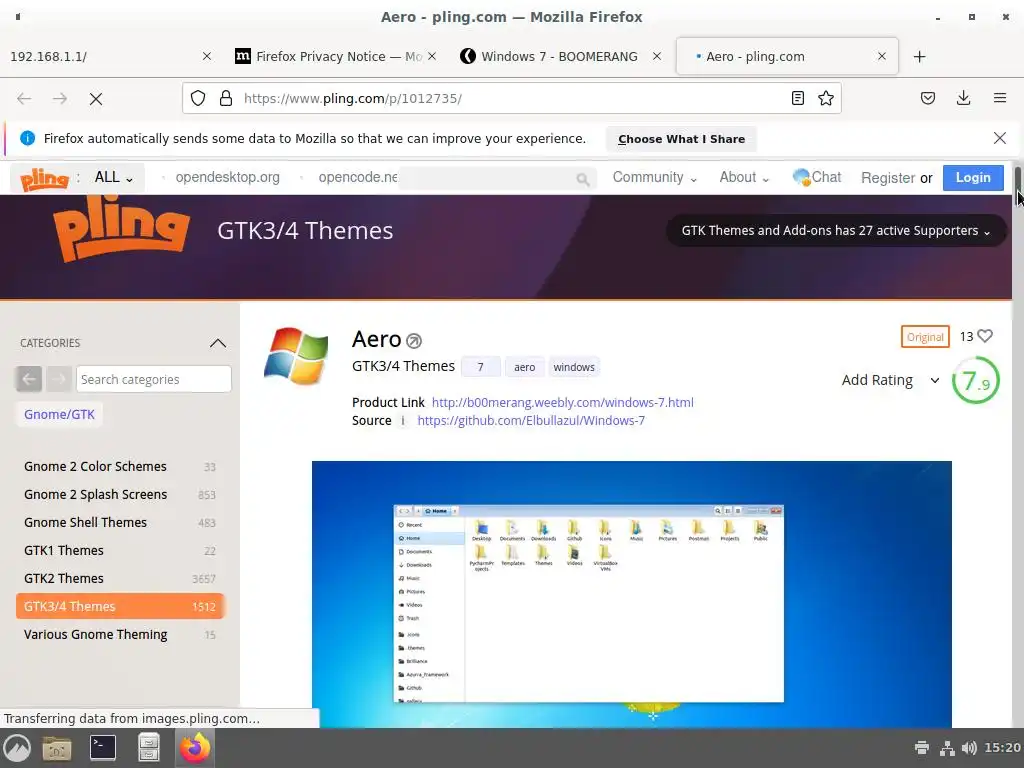Expand the Add Rating dropdown
The width and height of the screenshot is (1024, 768).
tap(891, 380)
